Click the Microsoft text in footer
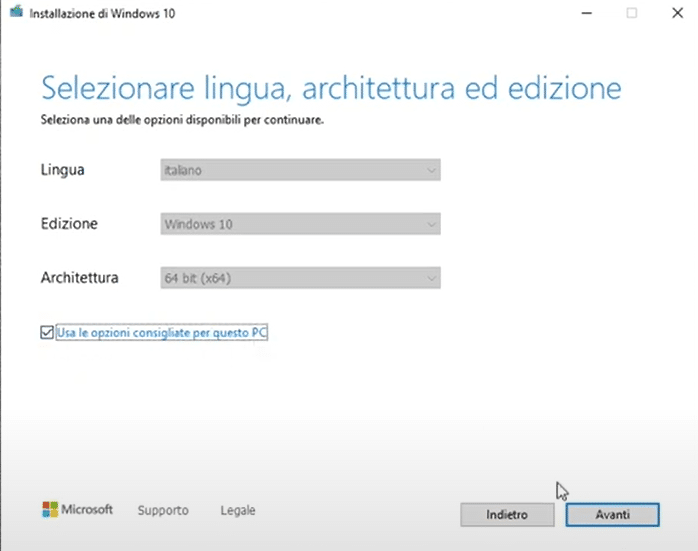Screen dimensions: 698x551 pyautogui.click(x=87, y=509)
